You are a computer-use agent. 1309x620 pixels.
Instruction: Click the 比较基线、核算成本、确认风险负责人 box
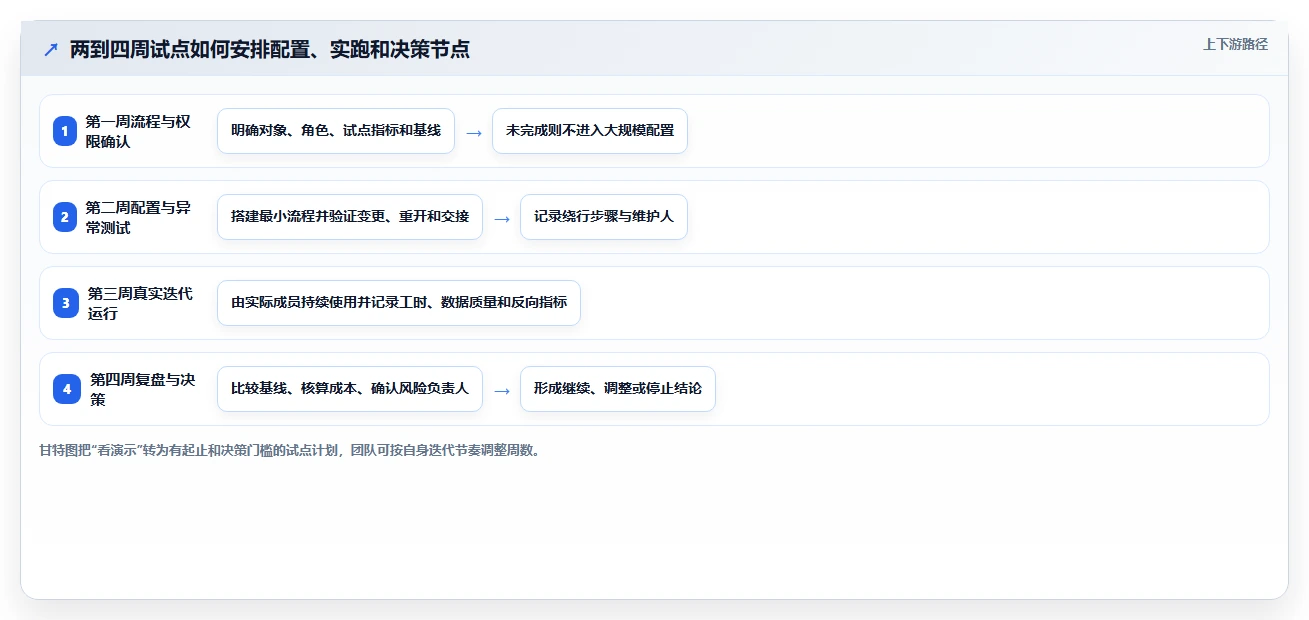[x=350, y=389]
